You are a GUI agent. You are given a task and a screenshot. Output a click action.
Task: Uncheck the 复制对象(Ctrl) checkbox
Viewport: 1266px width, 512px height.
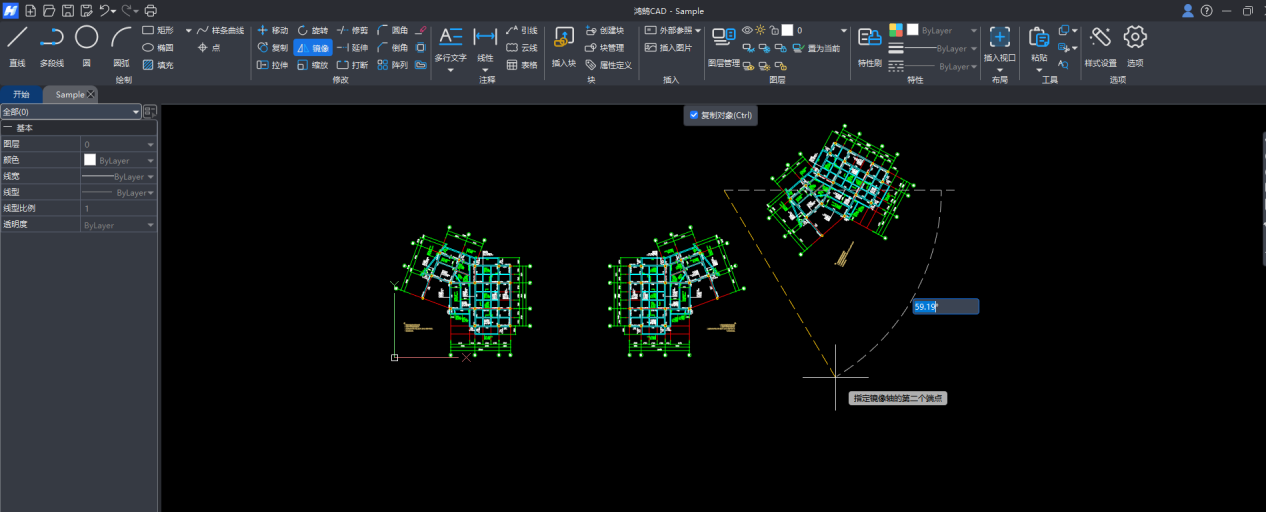click(694, 115)
